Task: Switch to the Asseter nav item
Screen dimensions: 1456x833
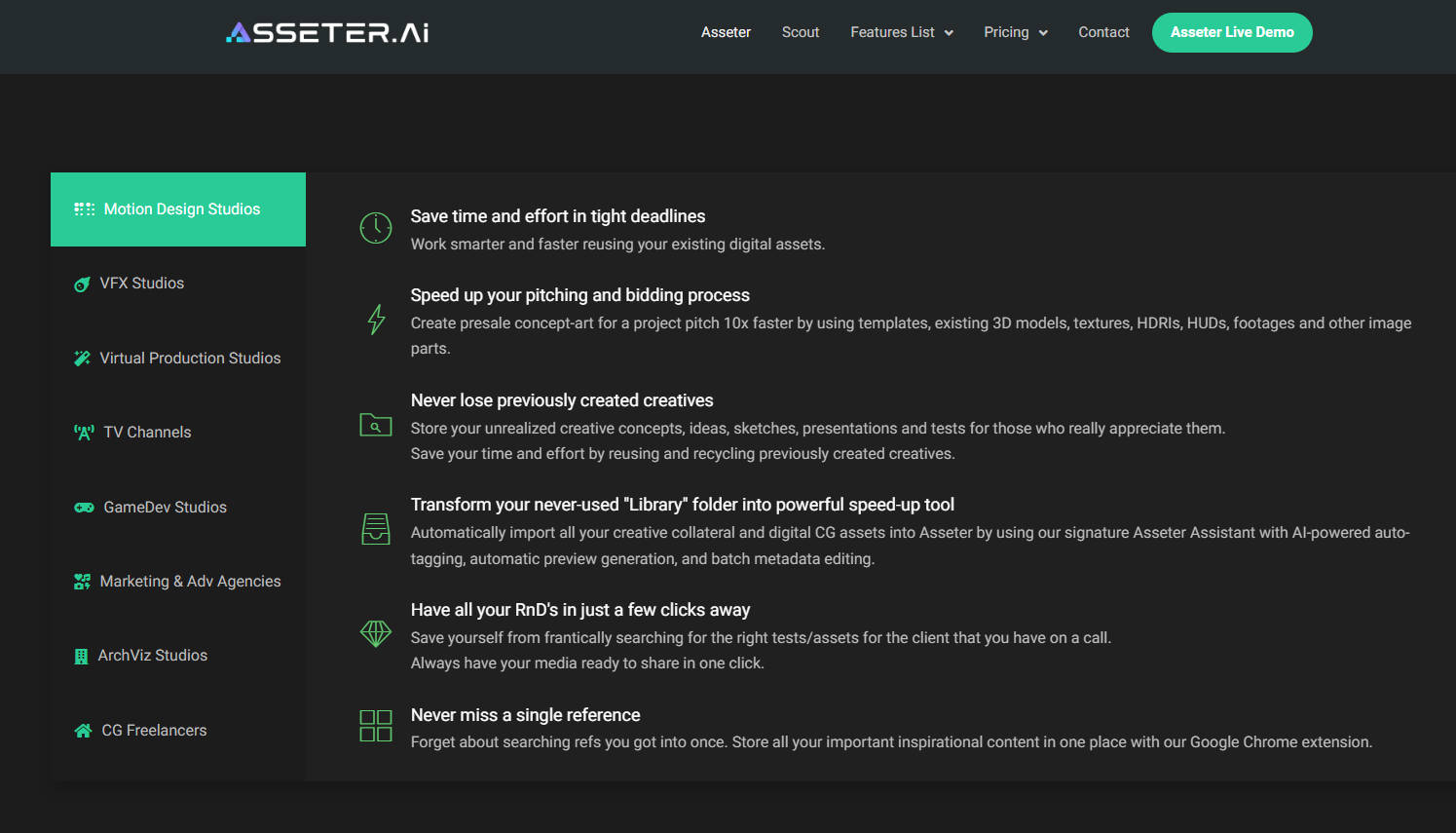Action: [726, 32]
